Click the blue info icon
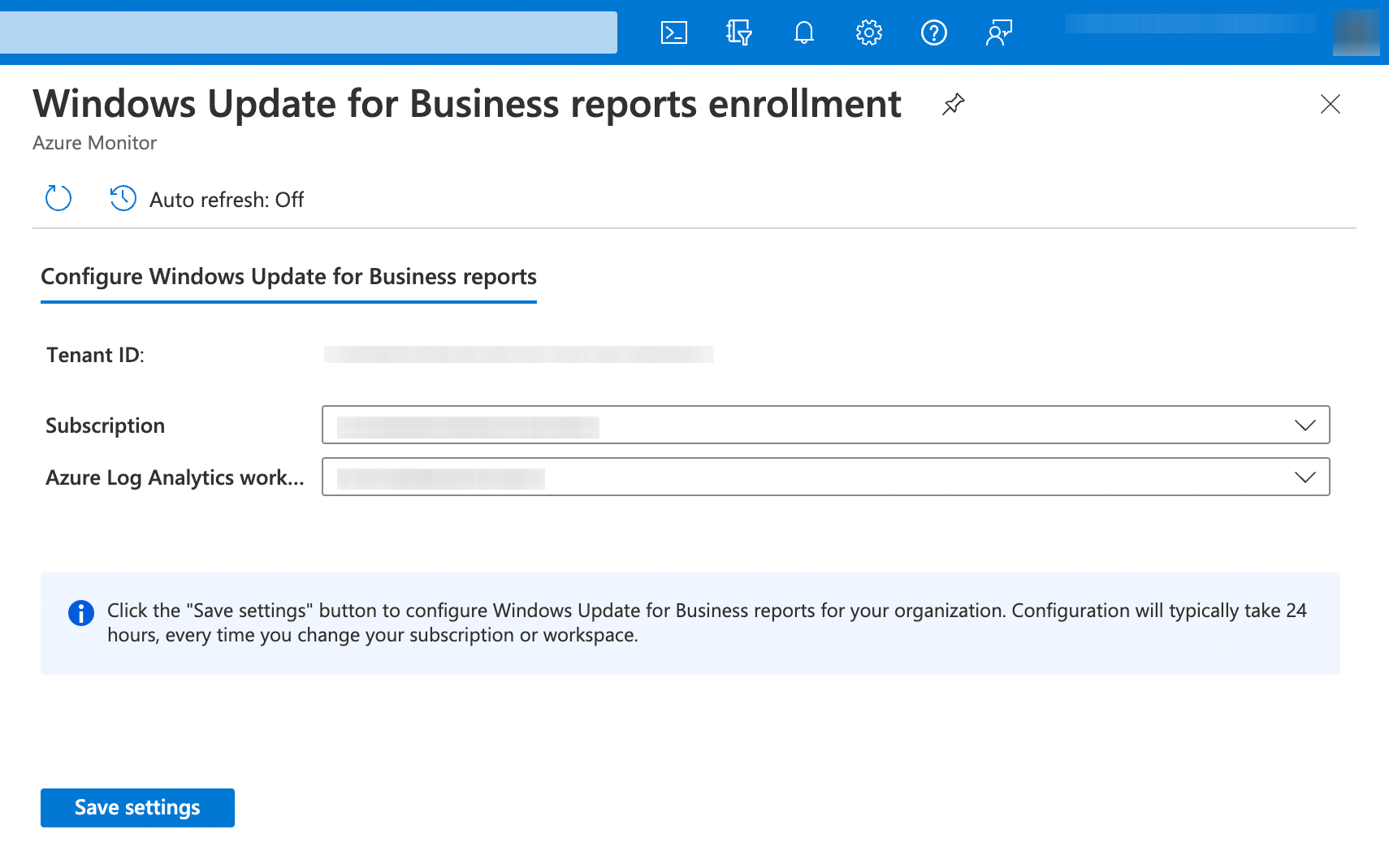This screenshot has width=1389, height=868. tap(81, 612)
